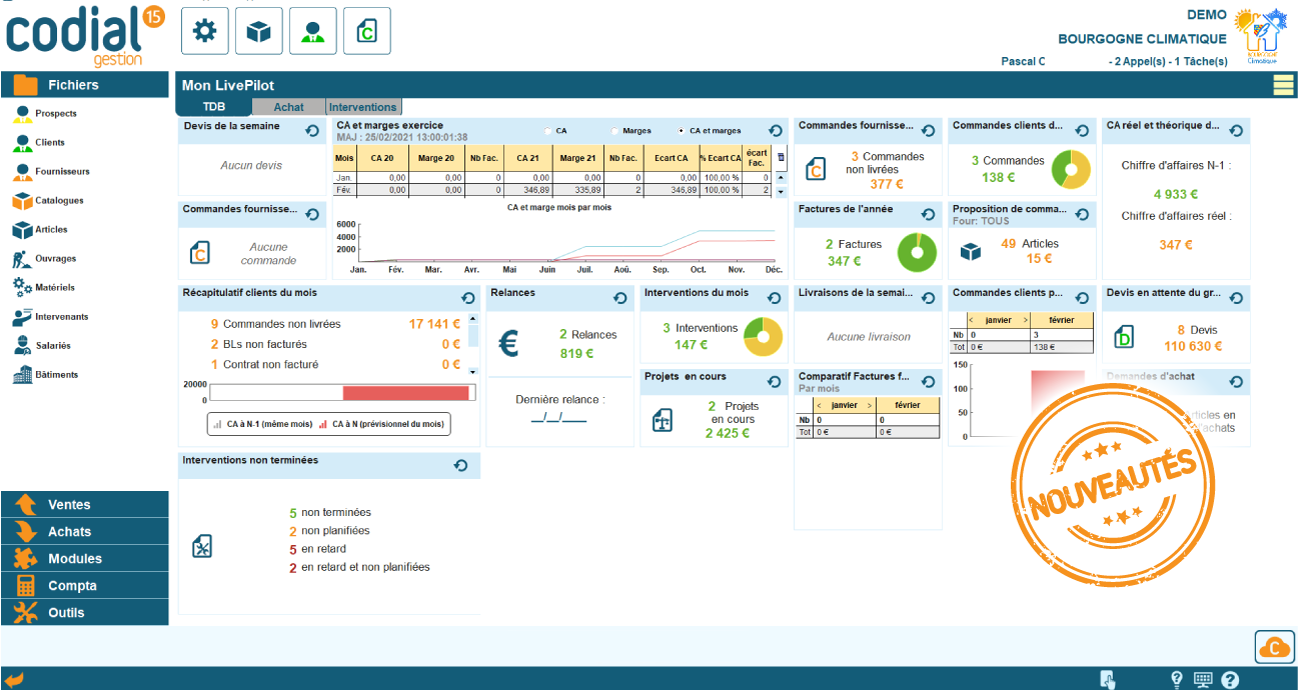Open Intervenants in the sidebar

click(50, 317)
